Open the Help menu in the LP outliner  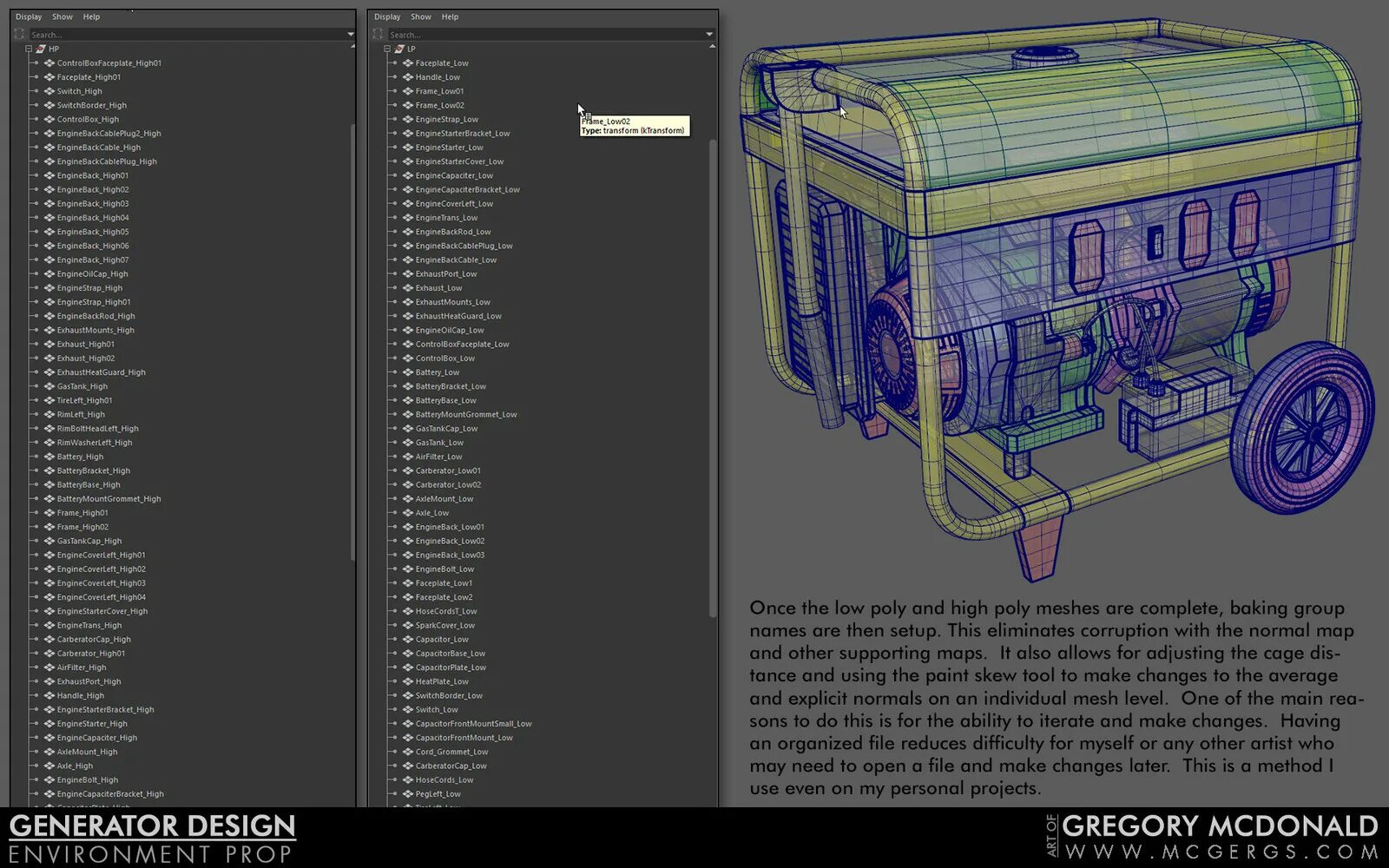(x=450, y=16)
